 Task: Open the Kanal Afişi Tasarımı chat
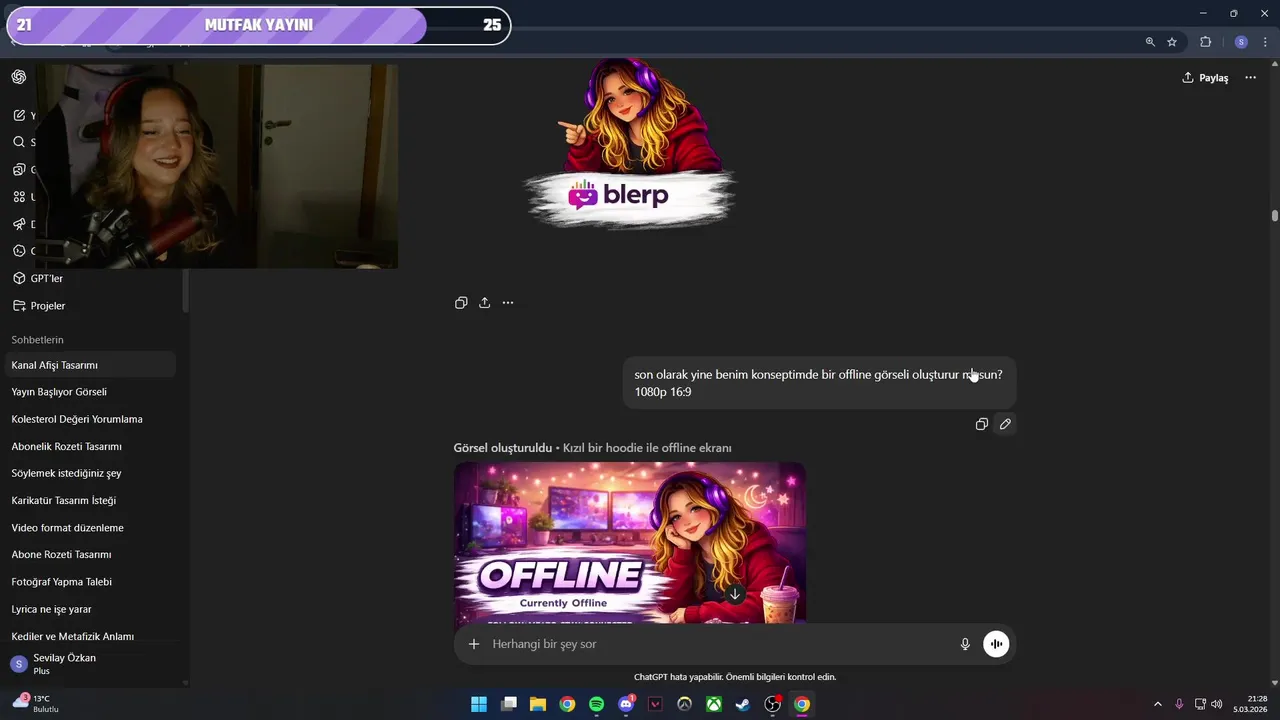click(x=90, y=365)
